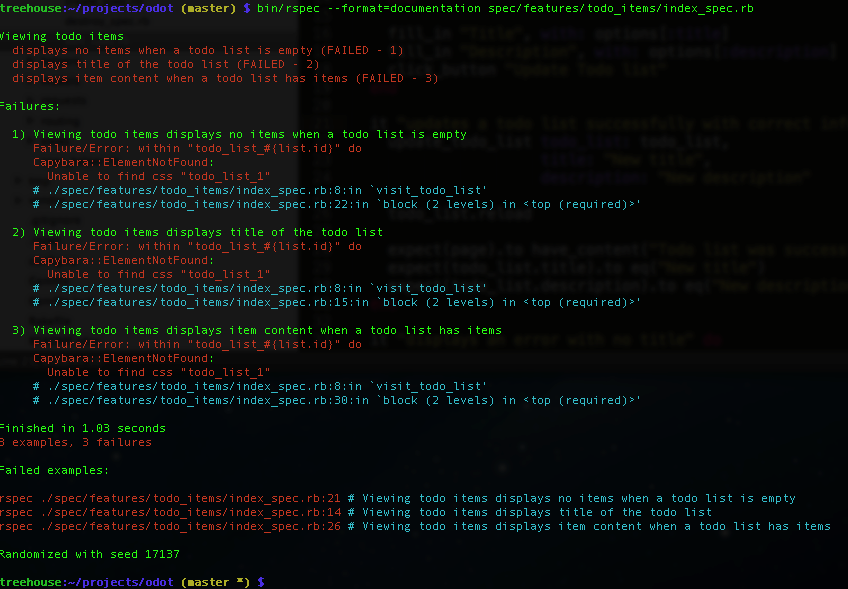The image size is (848, 589).
Task: Click 'rspec ./spec/features/todo_items/index_spec.rb:14' line
Action: coord(356,512)
